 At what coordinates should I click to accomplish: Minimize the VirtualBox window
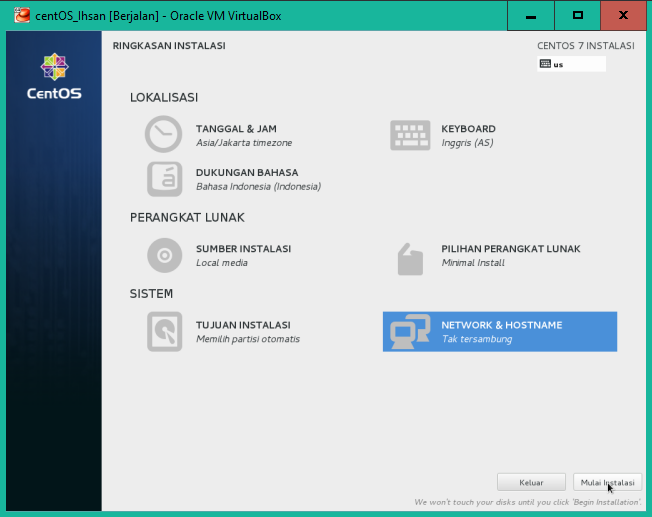[x=531, y=16]
